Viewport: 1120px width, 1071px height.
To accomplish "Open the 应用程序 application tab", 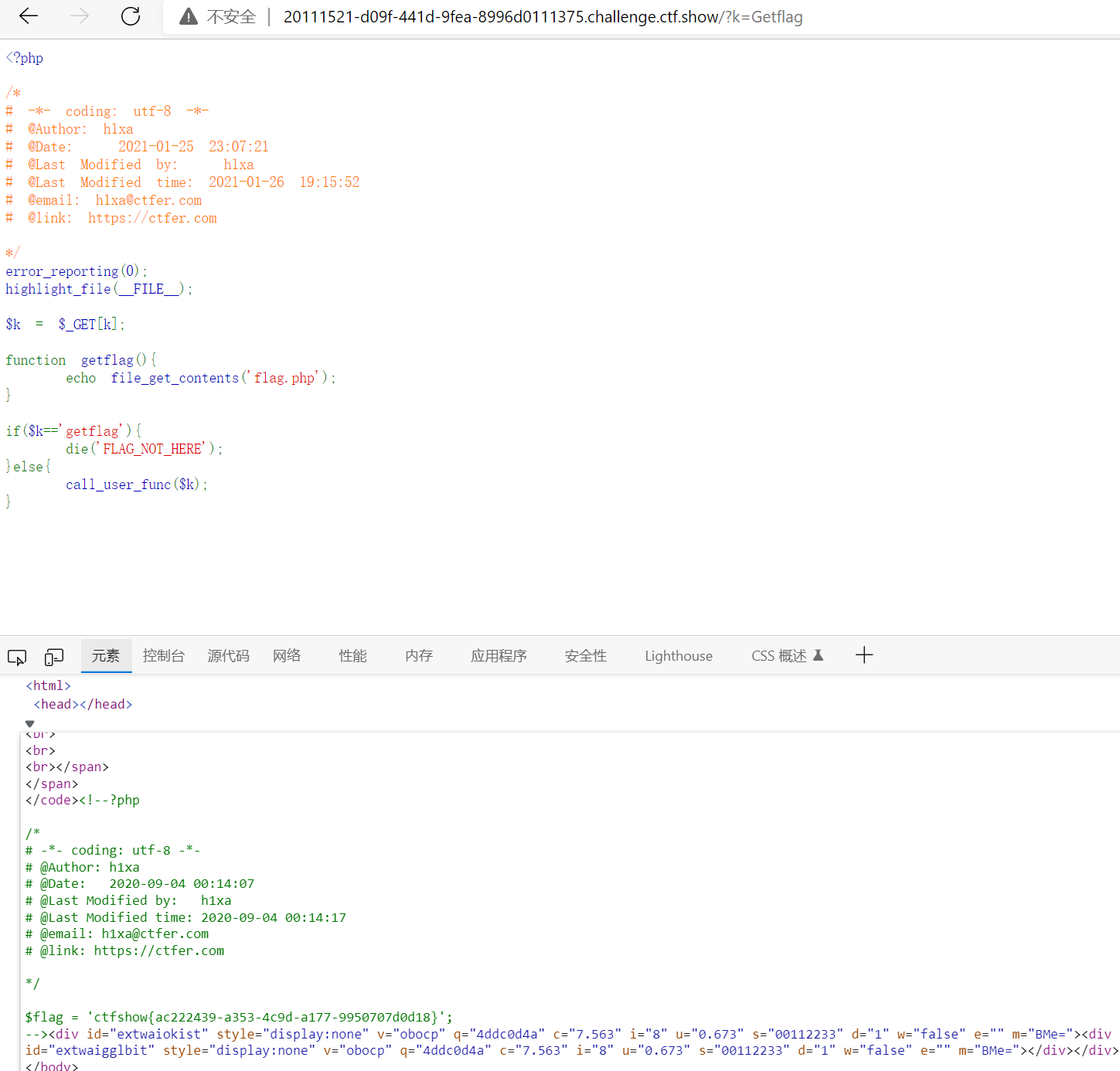I will click(499, 656).
